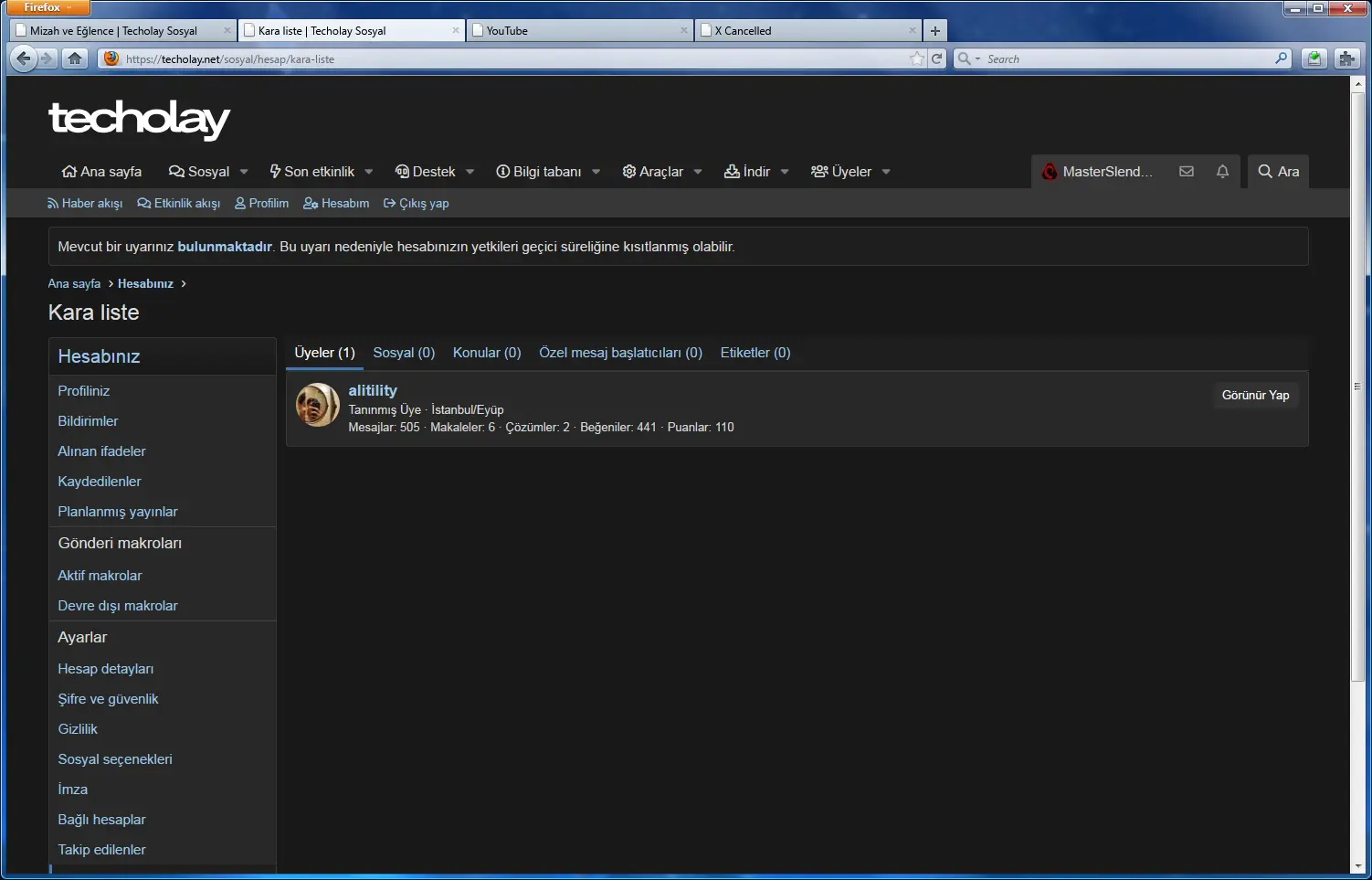Open a new browser tab
This screenshot has width=1372, height=880.
(935, 30)
